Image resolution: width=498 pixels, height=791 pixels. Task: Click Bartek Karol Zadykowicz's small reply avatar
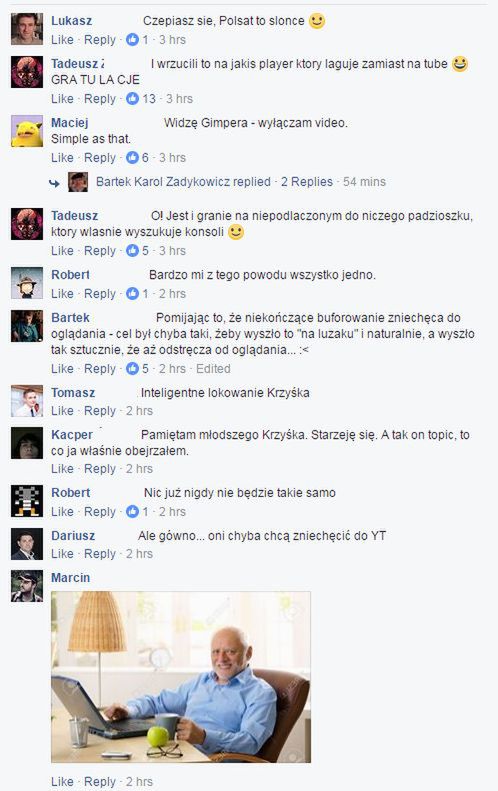coord(78,182)
